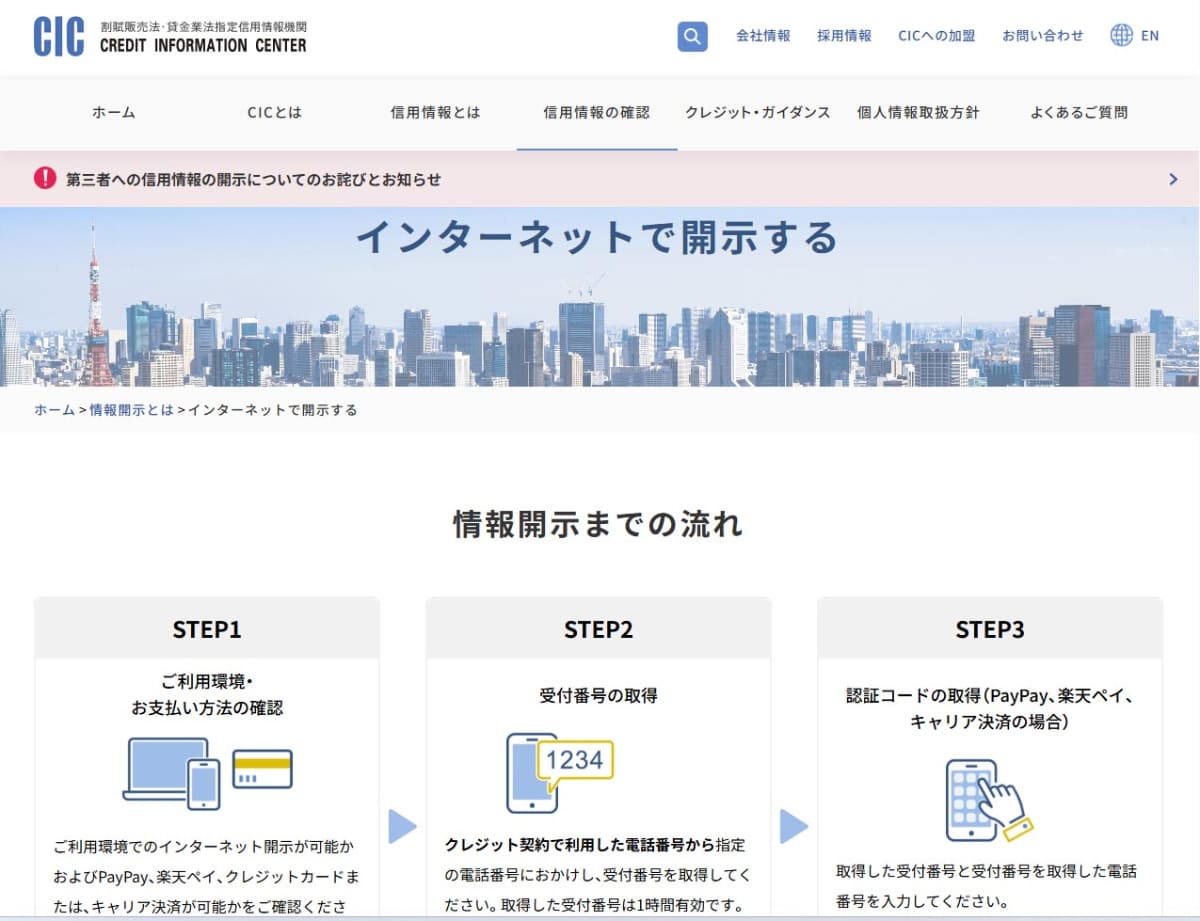Open the お問い合わせ link

pyautogui.click(x=1042, y=35)
